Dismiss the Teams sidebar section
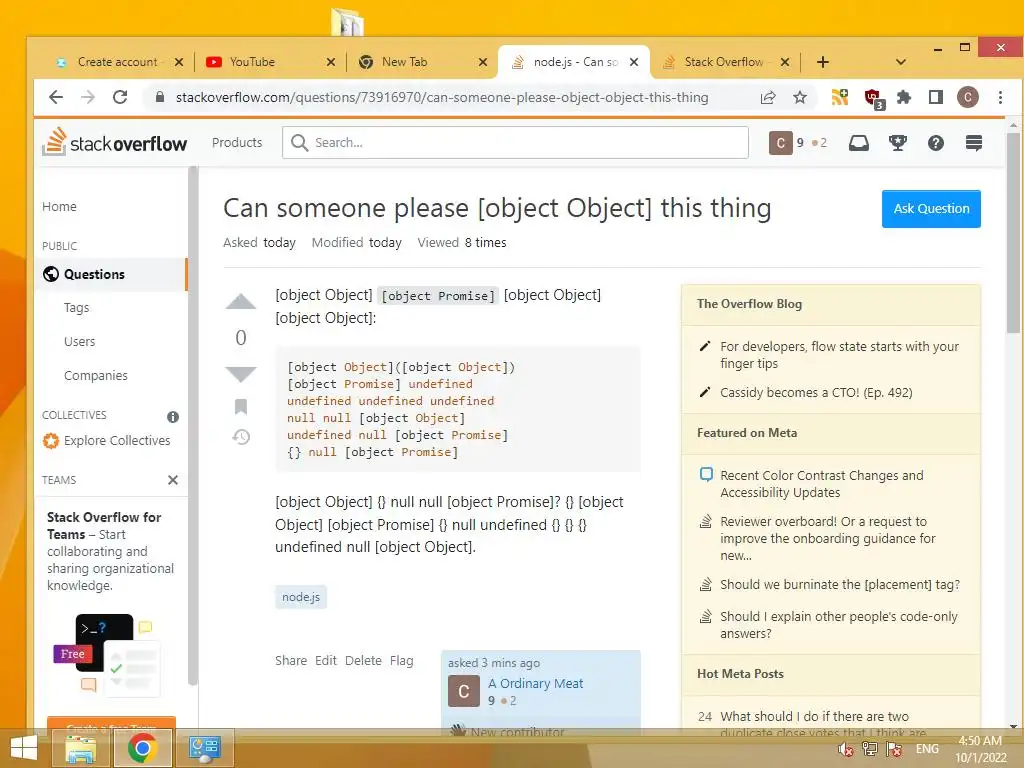This screenshot has height=768, width=1024. (172, 480)
